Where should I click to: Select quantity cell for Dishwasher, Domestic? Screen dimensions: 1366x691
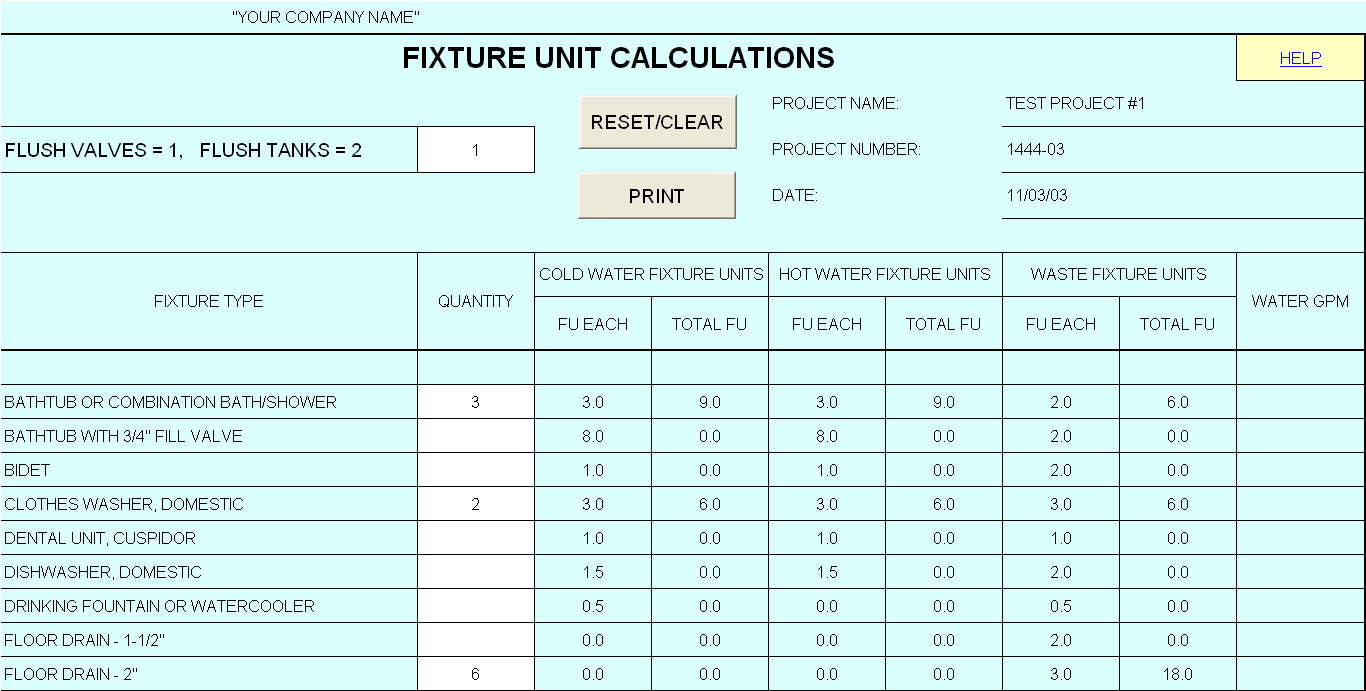(x=476, y=572)
